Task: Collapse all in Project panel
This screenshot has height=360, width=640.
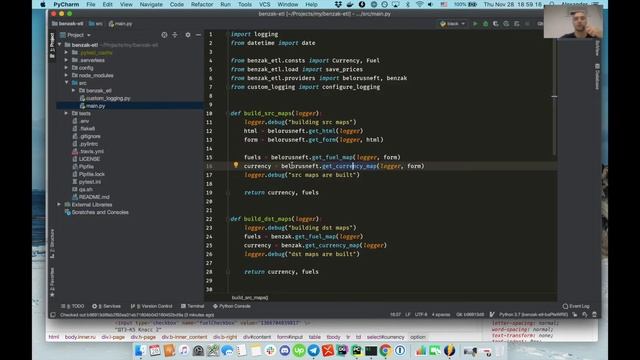Action: [x=175, y=35]
